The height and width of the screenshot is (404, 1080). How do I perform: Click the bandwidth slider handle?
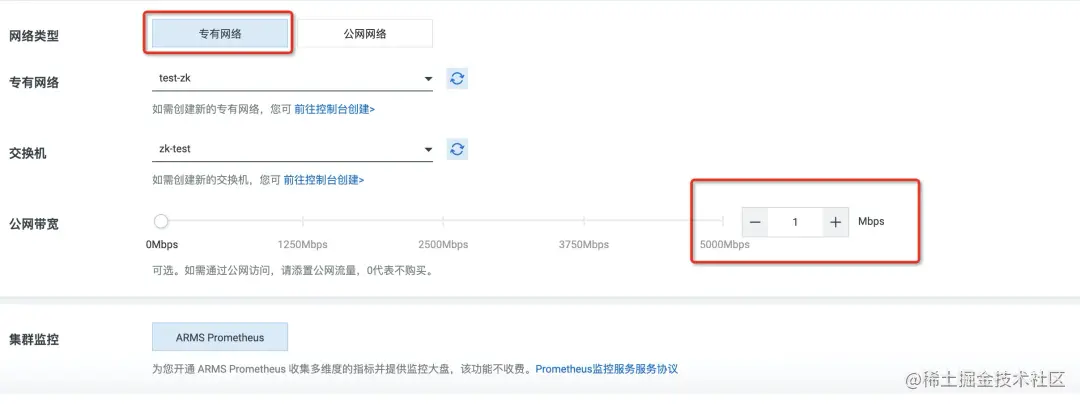click(160, 222)
